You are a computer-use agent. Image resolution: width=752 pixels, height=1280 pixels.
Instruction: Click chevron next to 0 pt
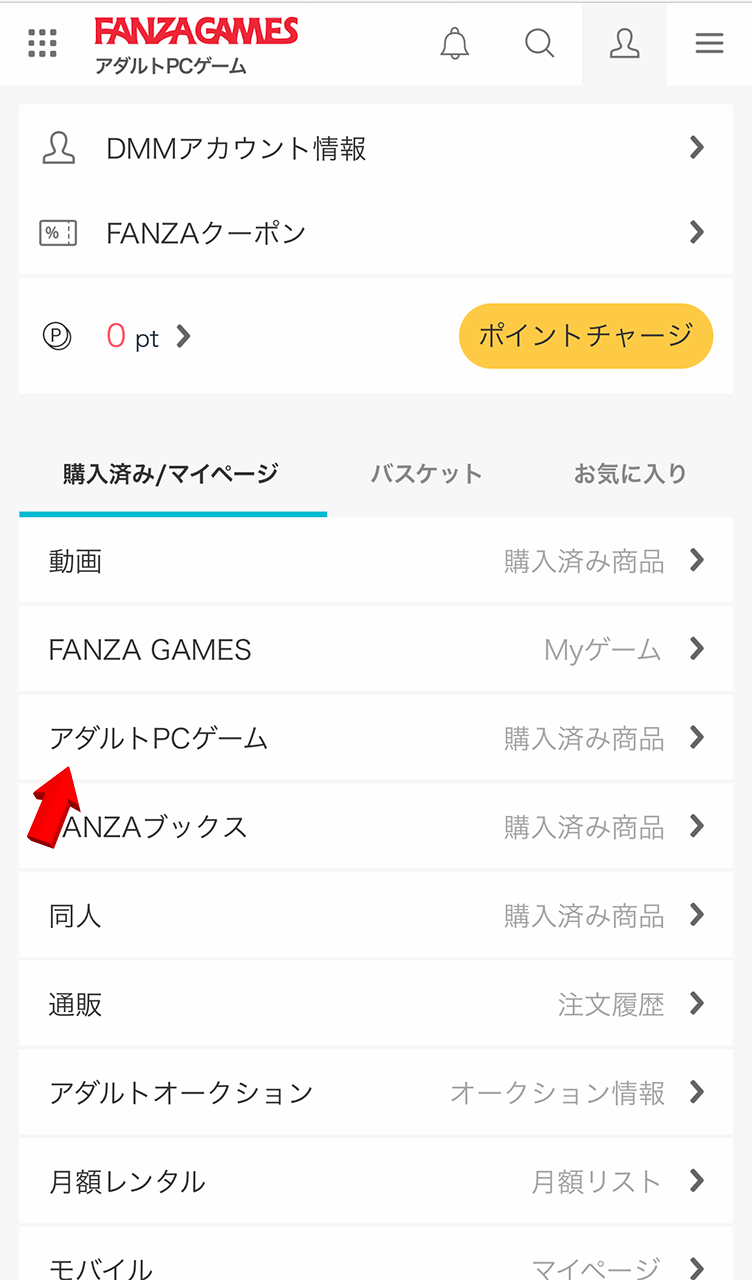(183, 337)
